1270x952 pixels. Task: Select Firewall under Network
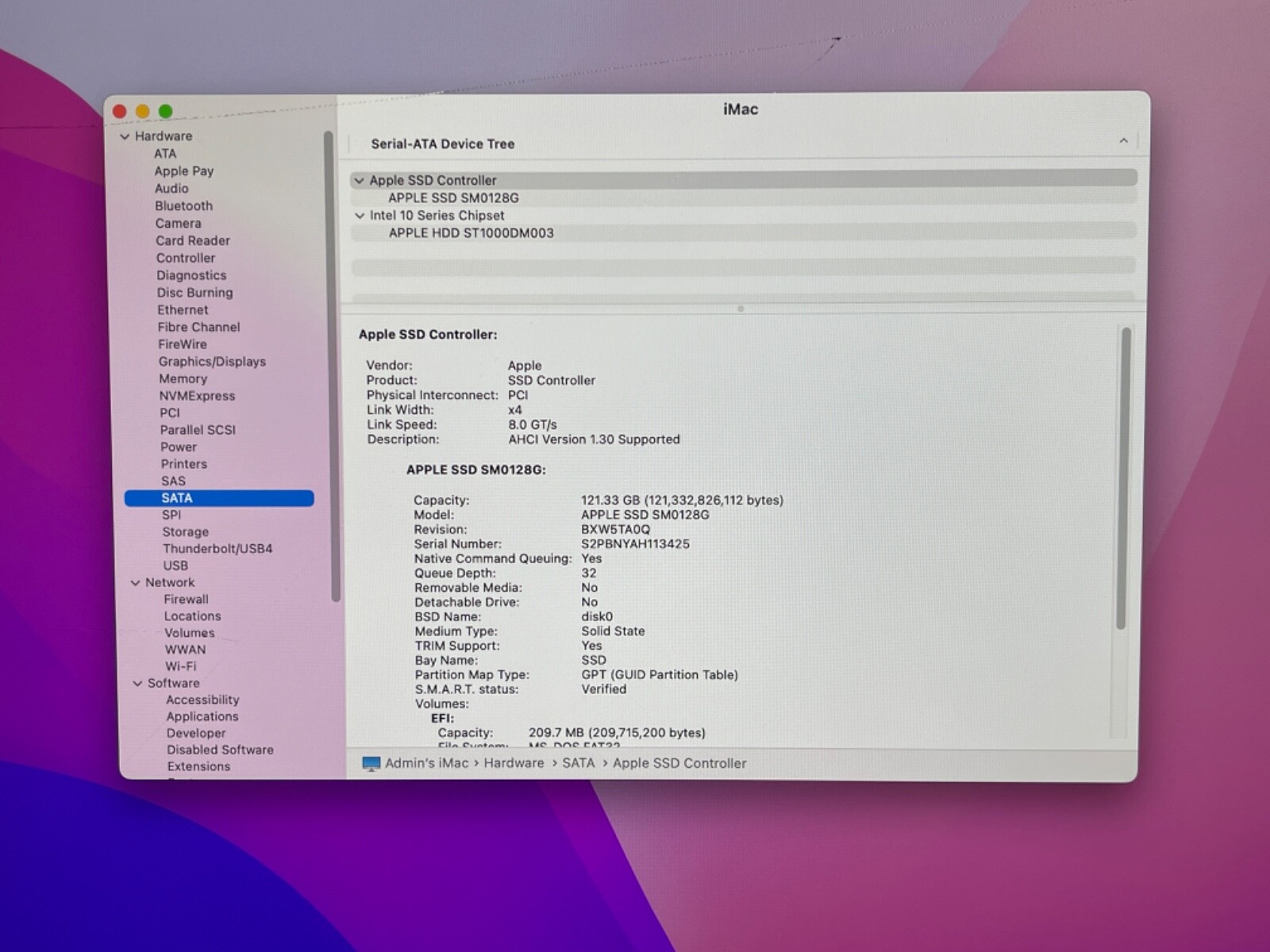(x=187, y=600)
